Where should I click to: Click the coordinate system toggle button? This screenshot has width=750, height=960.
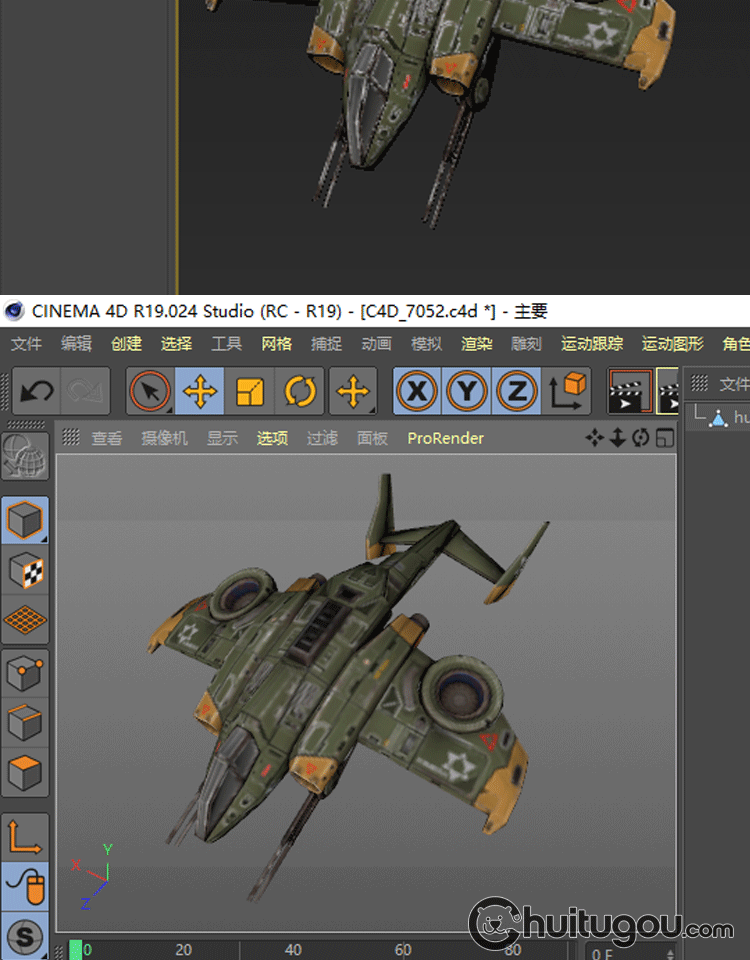coord(566,391)
